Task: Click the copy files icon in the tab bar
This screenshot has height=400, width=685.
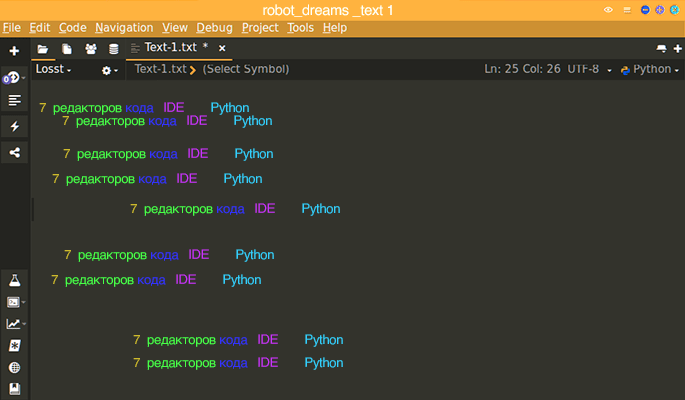Action: click(x=67, y=48)
